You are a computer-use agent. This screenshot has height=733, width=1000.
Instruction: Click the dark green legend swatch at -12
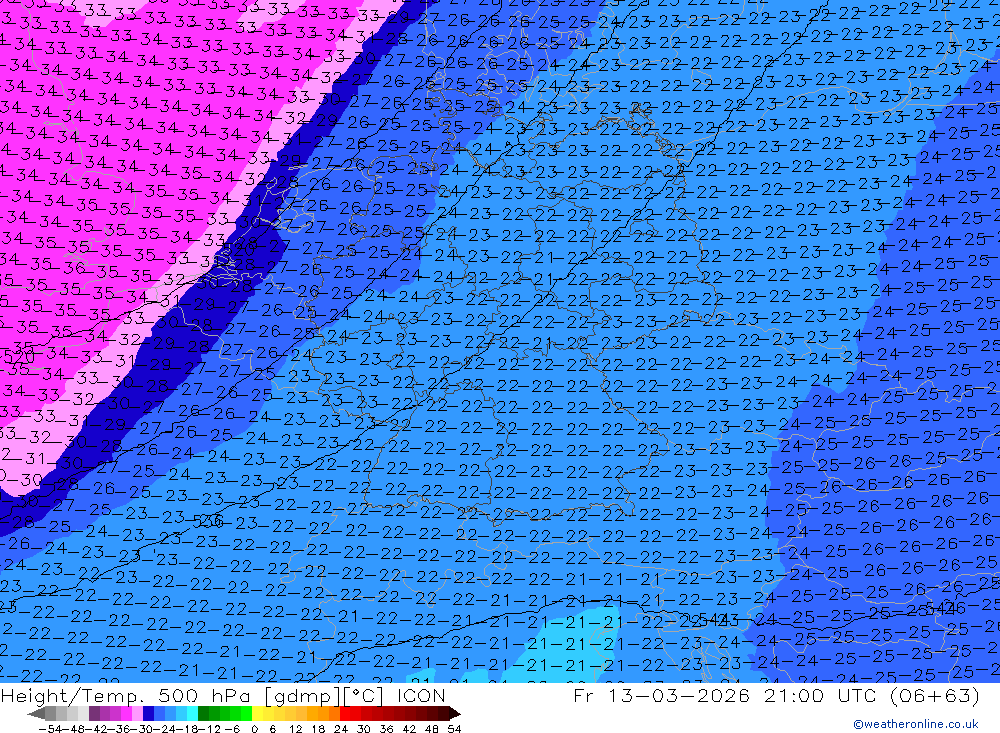point(203,713)
